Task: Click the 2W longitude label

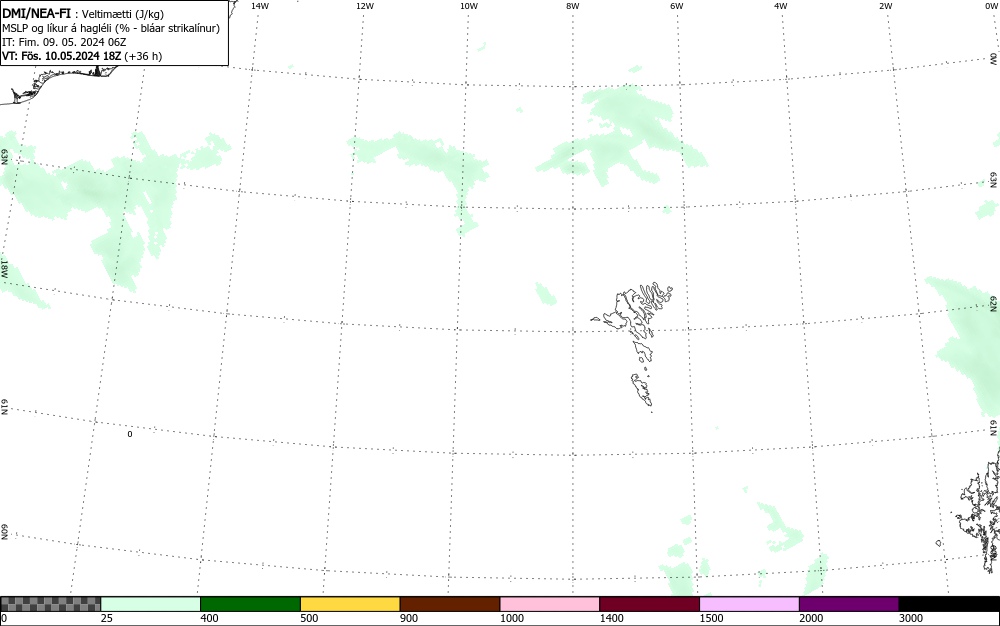Action: 885,6
